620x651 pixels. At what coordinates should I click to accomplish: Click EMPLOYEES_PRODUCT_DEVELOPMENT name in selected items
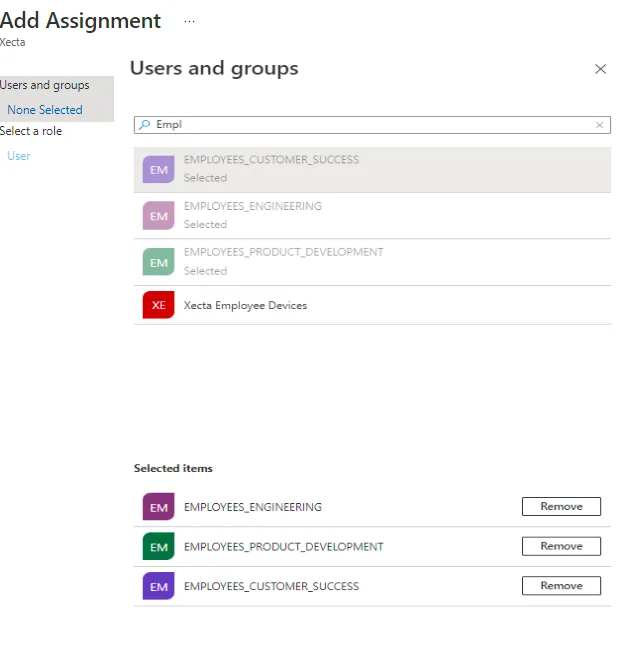click(284, 547)
